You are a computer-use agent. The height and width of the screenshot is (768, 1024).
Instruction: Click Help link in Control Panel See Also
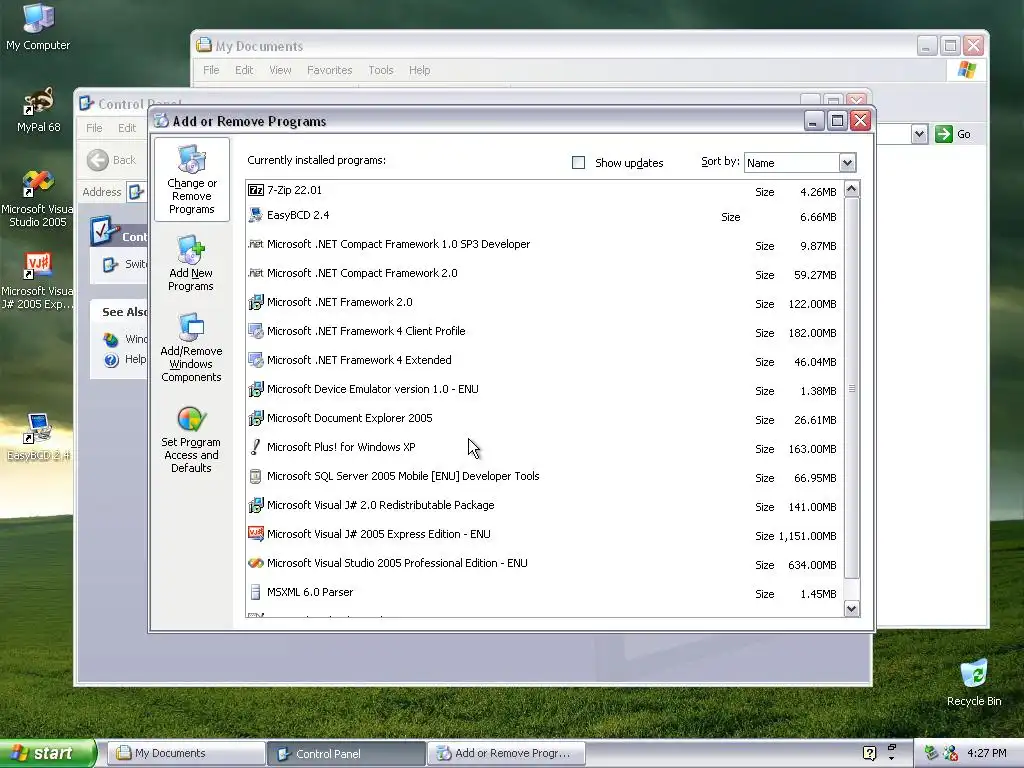pos(135,359)
